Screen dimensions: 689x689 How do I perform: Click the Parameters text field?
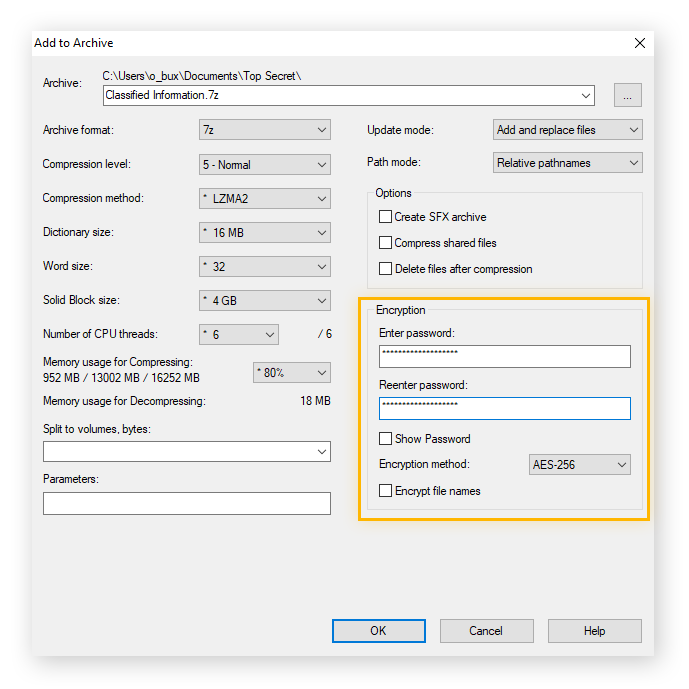point(186,503)
